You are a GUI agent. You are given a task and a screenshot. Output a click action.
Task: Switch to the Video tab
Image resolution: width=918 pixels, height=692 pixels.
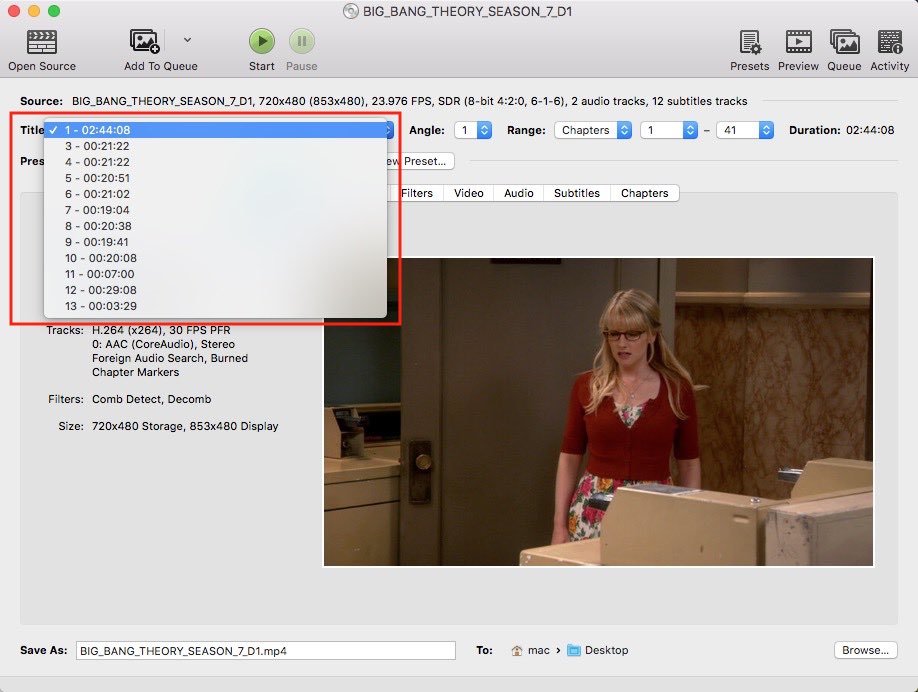[468, 193]
